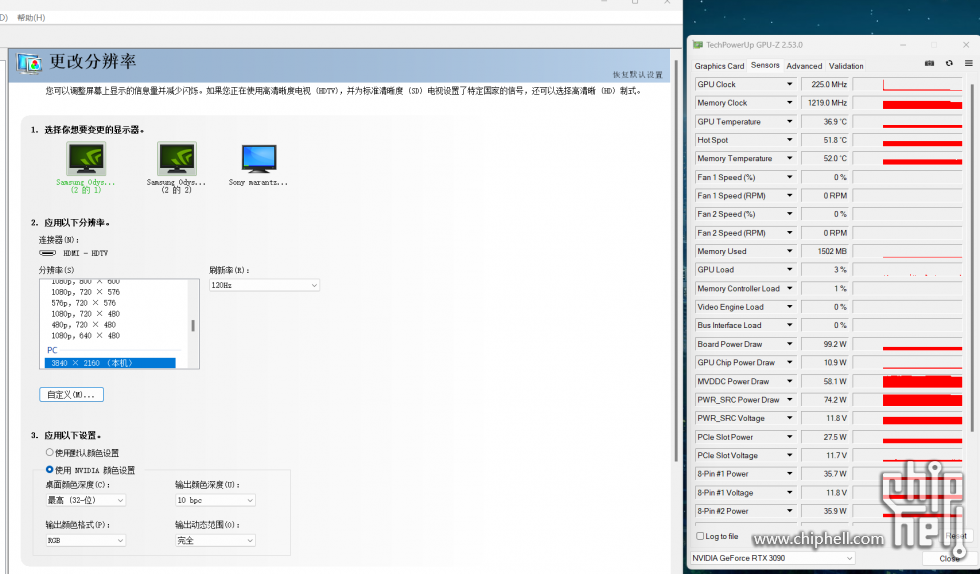Open 输出动态范围 完全 dropdown
980x574 pixels.
[215, 540]
